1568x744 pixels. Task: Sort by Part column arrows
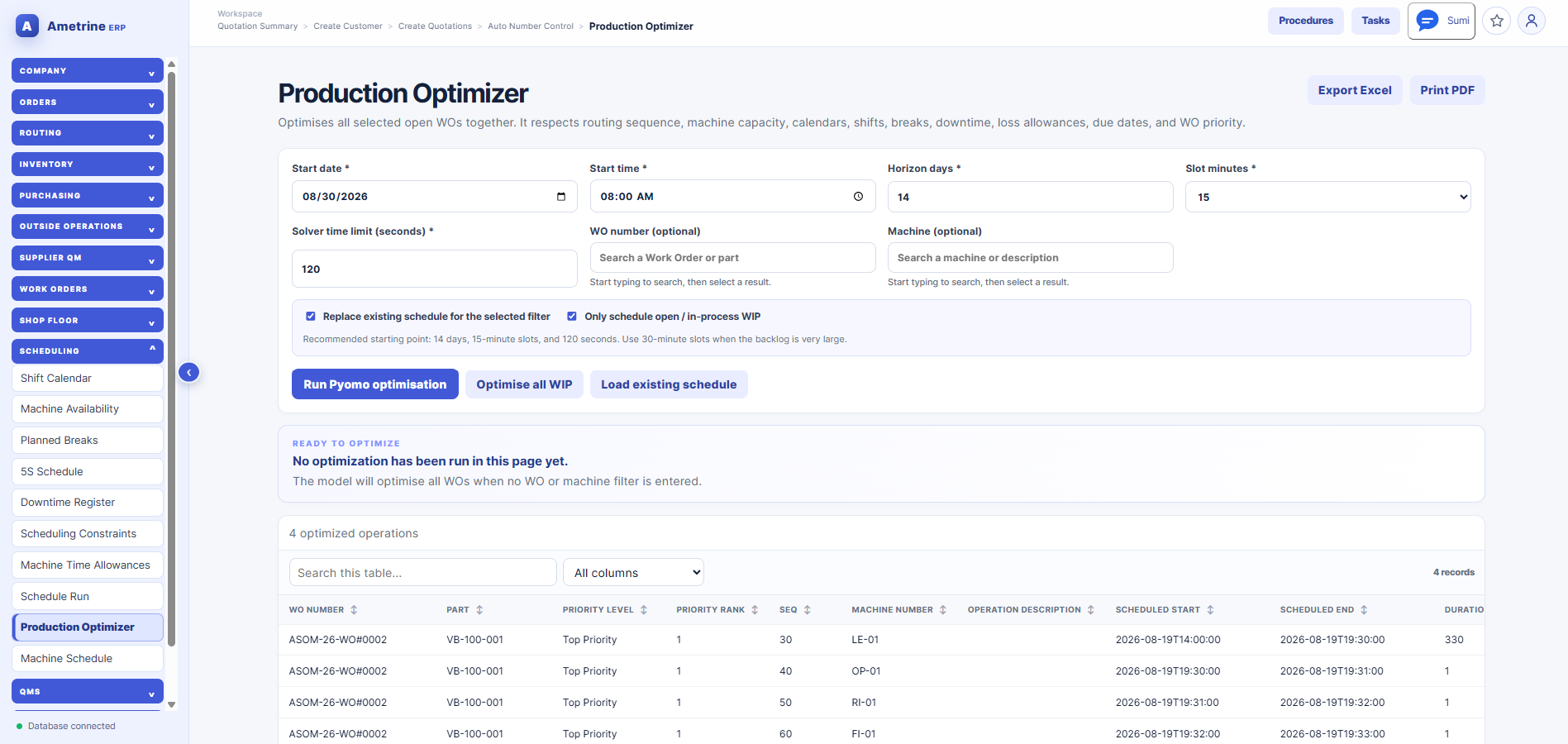[x=479, y=610]
